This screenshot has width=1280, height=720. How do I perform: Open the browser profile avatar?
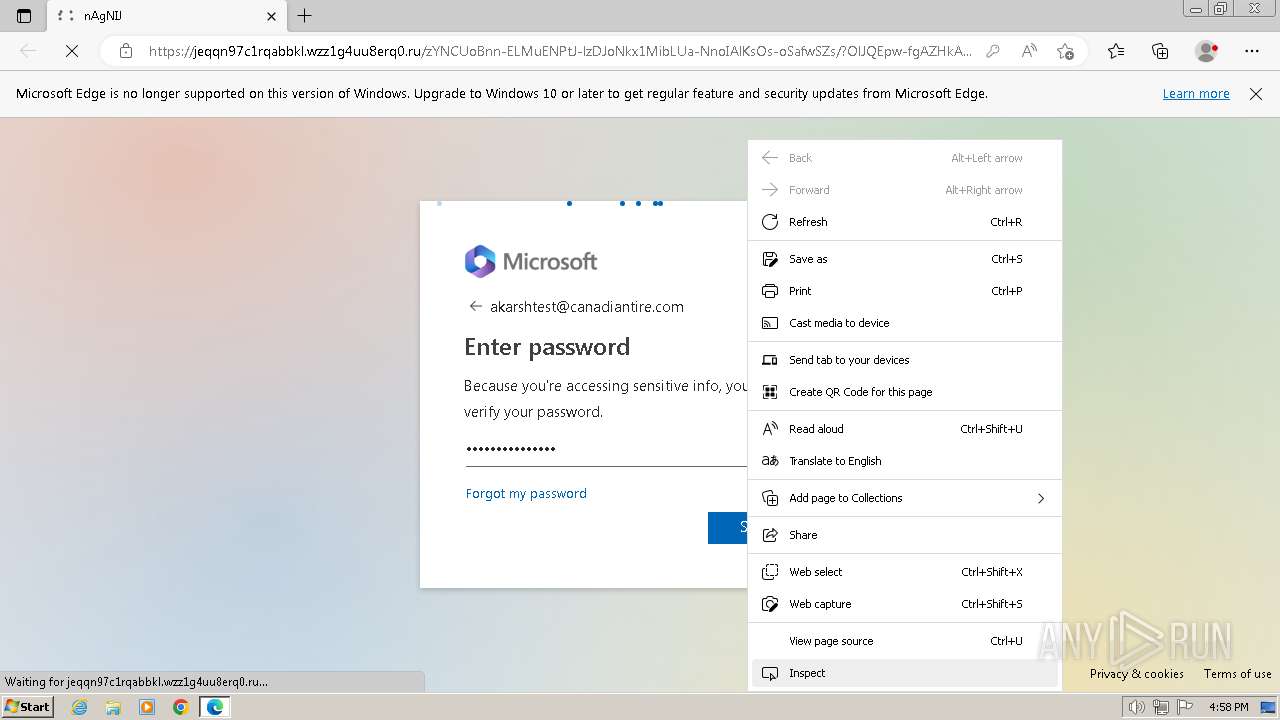(1207, 51)
